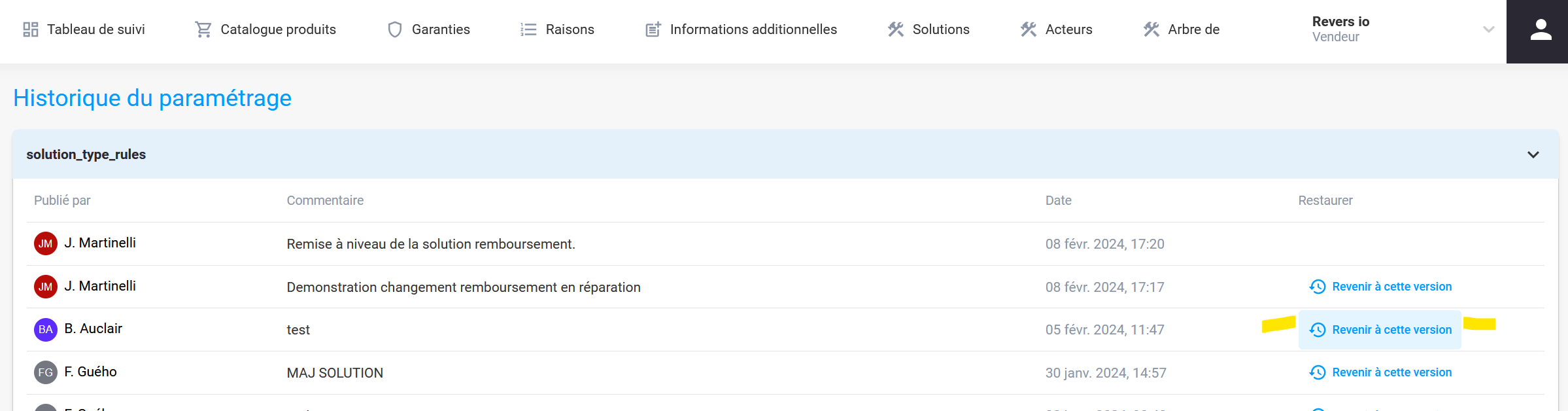1568x411 pixels.
Task: Click J. Martinelli's red JM avatar, first row
Action: [x=46, y=243]
